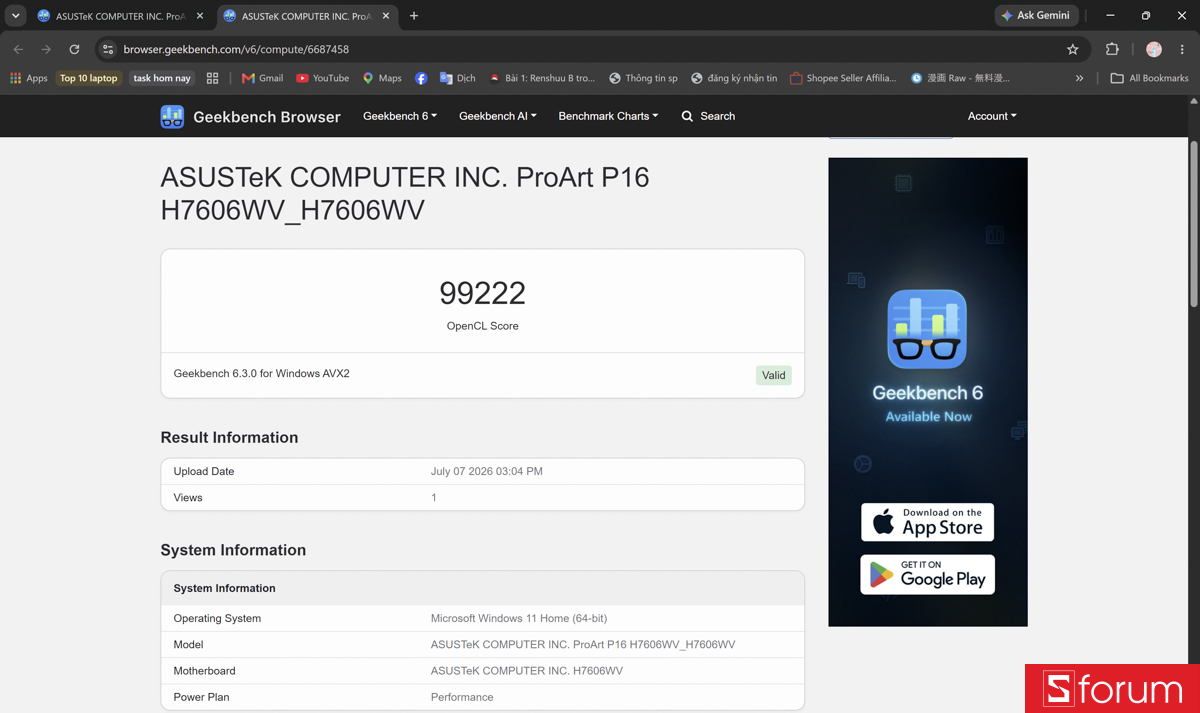
Task: Reload the Geekbench page
Action: click(x=74, y=49)
